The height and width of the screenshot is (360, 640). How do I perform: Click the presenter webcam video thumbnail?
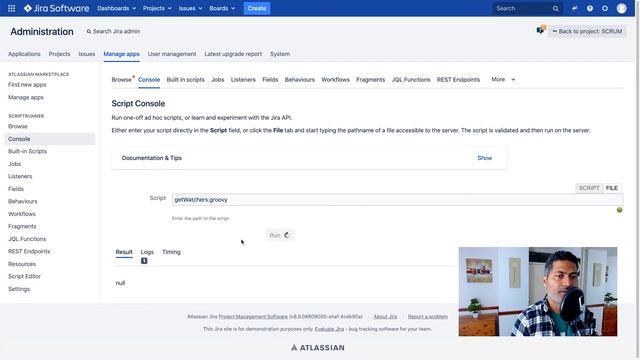(x=538, y=291)
